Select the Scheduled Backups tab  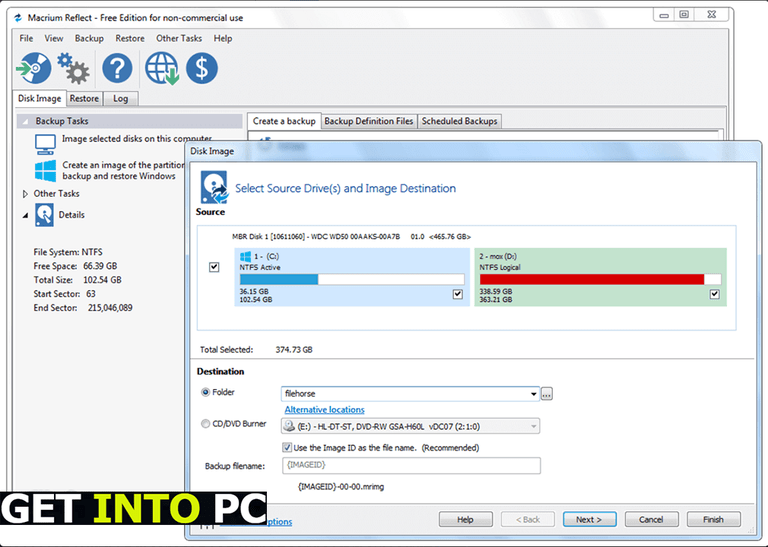(x=459, y=121)
